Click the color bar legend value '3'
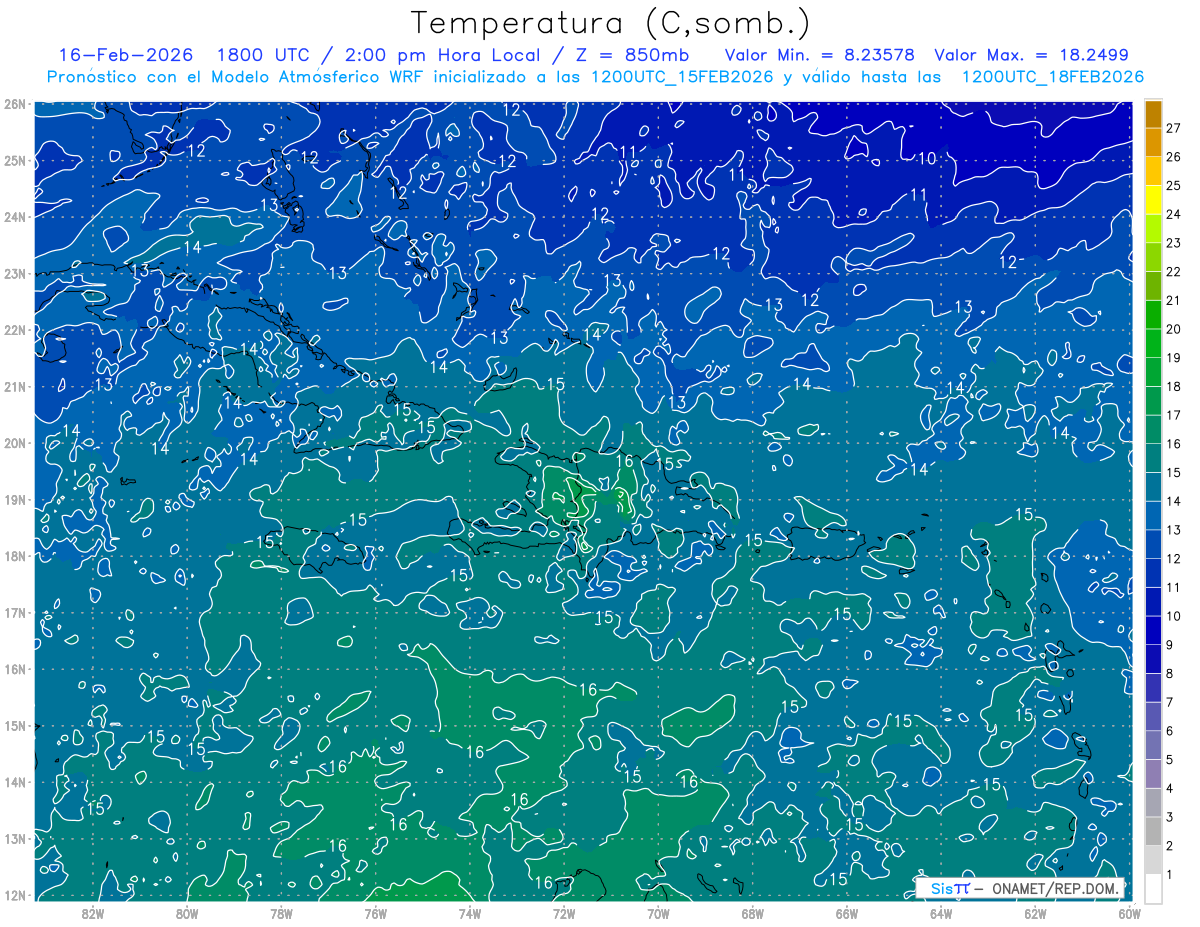 [1170, 817]
